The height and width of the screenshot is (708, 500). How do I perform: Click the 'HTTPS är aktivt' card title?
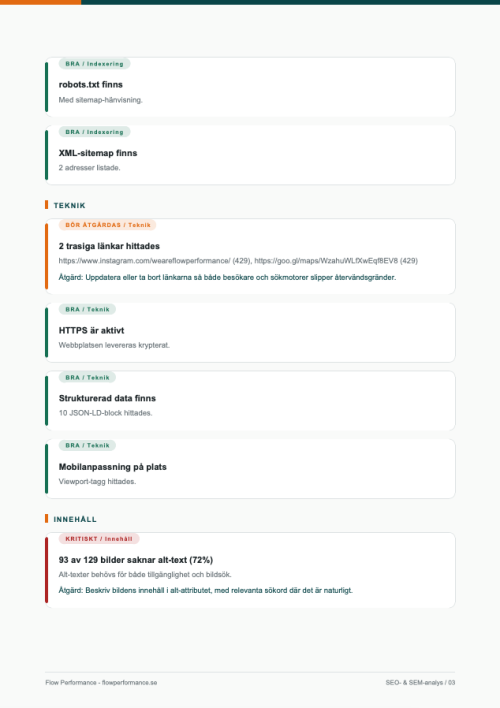[91, 331]
